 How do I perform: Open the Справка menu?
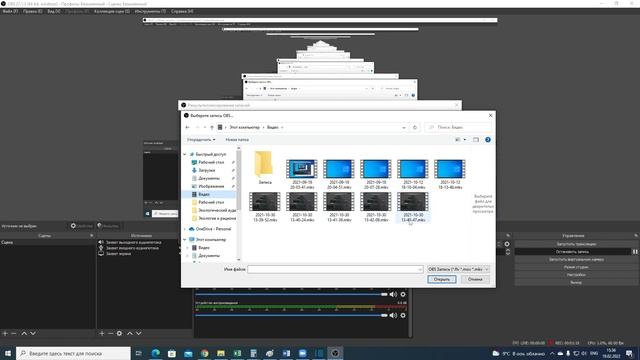[x=182, y=11]
